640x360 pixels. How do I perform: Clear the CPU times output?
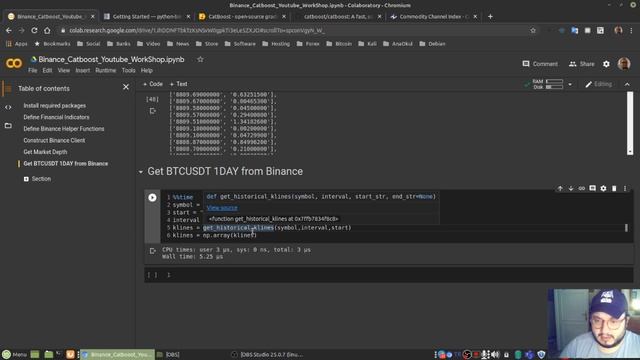coord(152,251)
